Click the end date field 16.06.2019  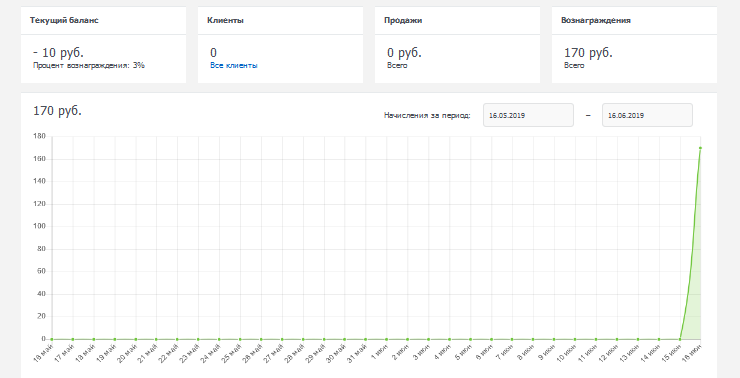click(x=647, y=115)
